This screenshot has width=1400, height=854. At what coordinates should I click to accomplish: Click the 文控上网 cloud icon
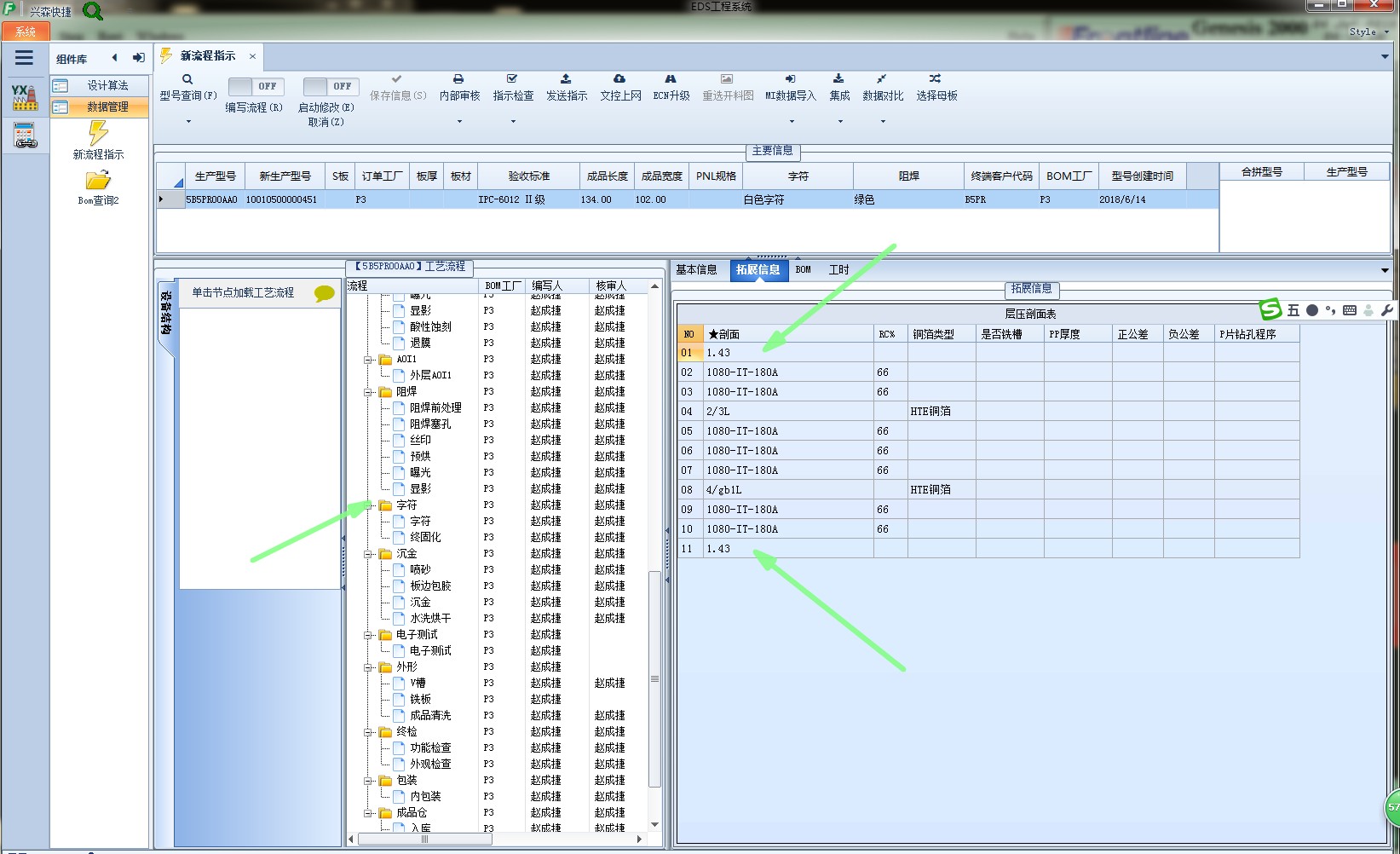(619, 79)
